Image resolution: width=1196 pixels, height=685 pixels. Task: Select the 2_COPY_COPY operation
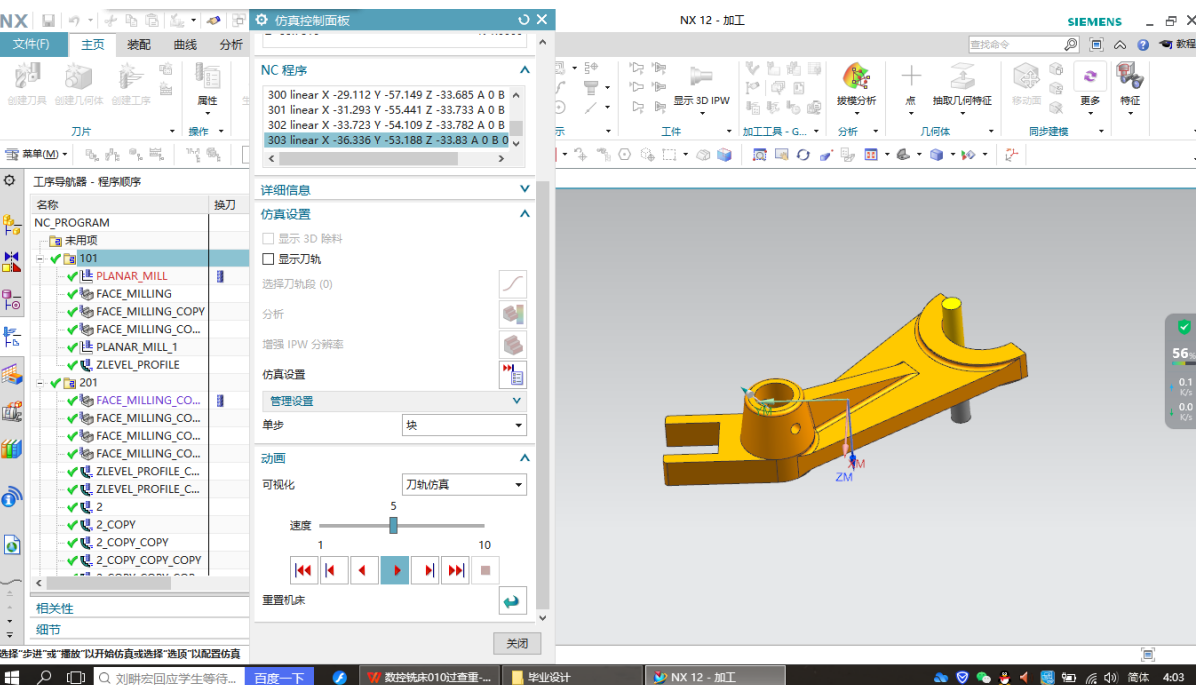132,542
